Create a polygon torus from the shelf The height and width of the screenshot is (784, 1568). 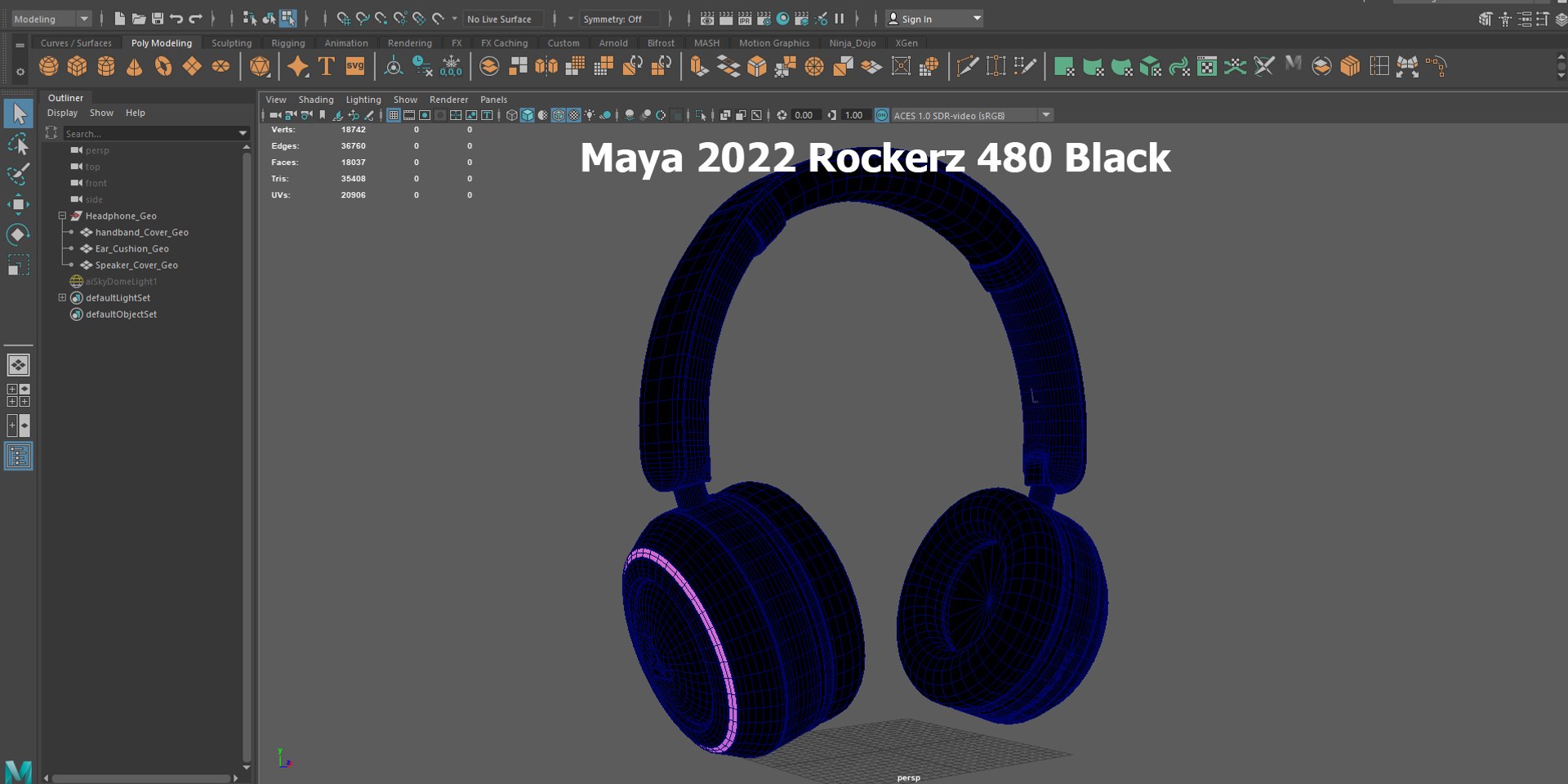163,66
